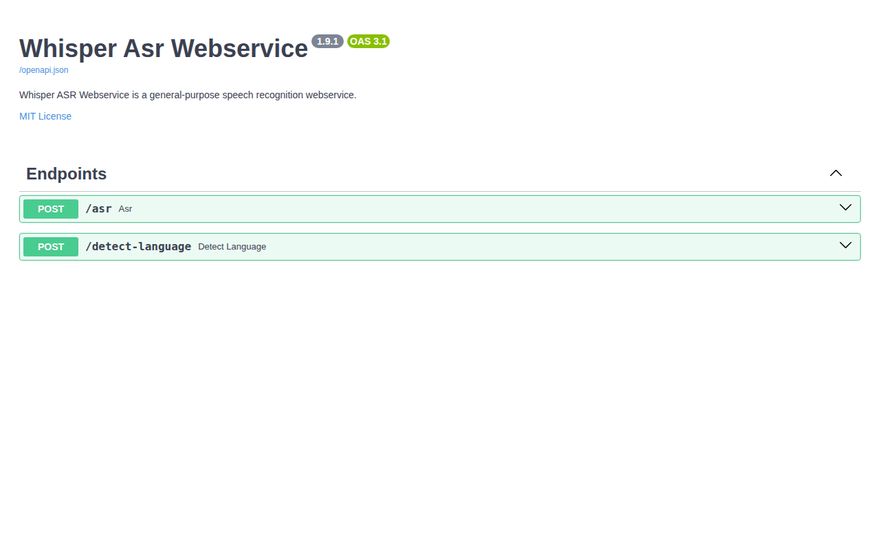
Task: Click the 'Detect Language' summary text
Action: 232,247
